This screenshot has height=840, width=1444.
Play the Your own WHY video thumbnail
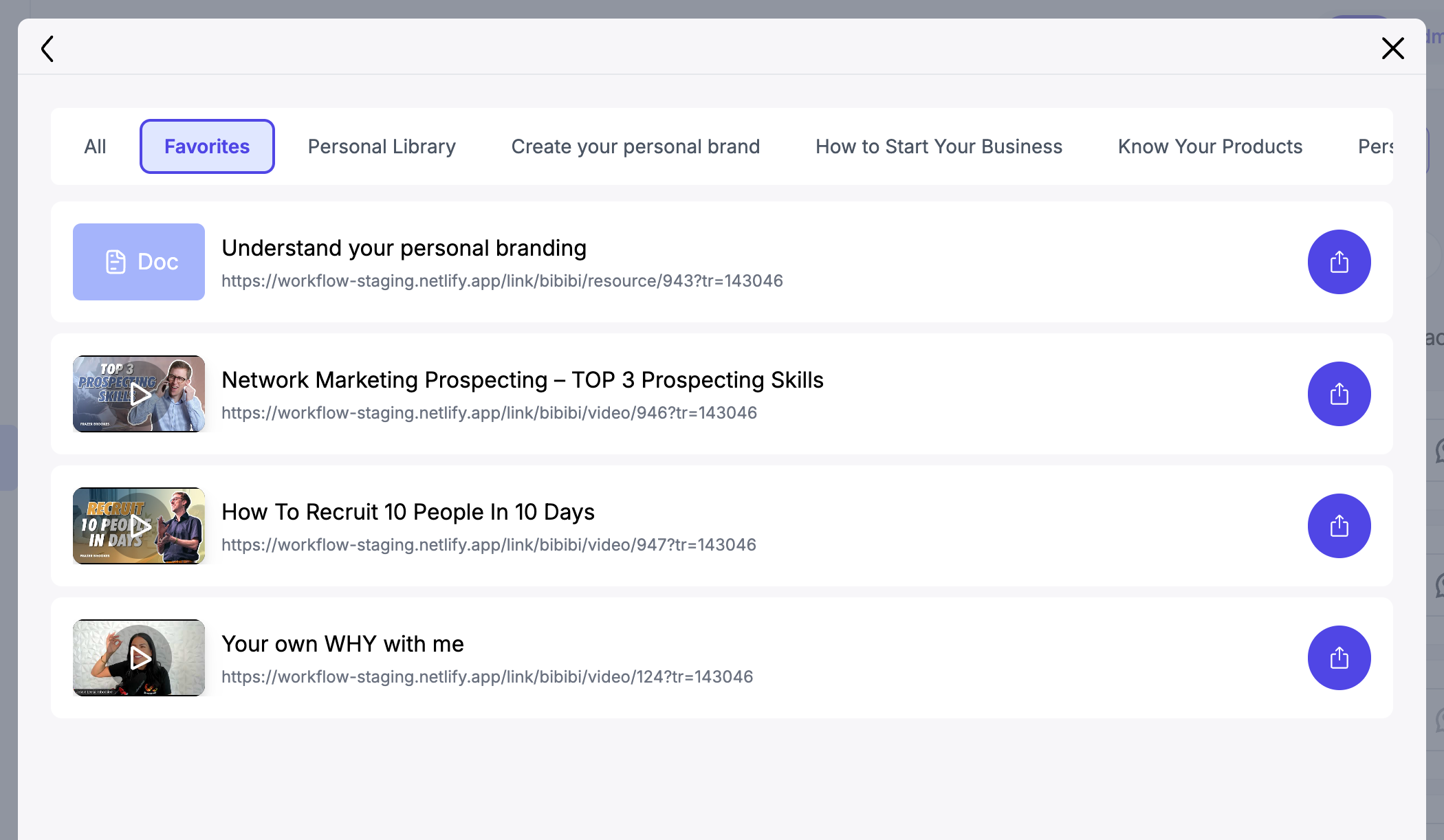[139, 658]
